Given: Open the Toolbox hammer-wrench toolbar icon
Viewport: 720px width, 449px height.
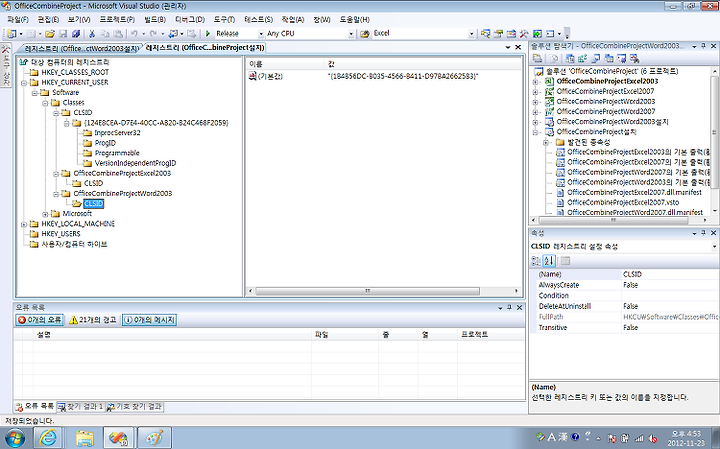Looking at the screenshot, I should 524,34.
